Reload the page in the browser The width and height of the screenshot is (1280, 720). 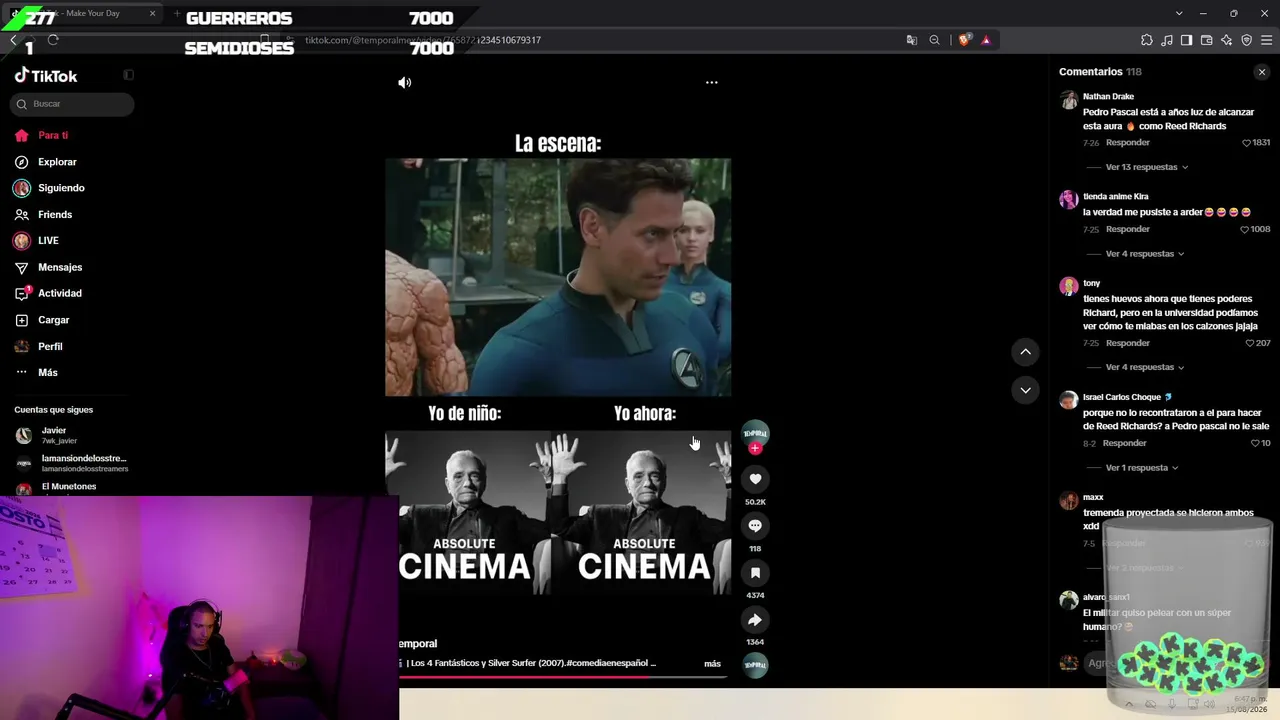coord(53,40)
